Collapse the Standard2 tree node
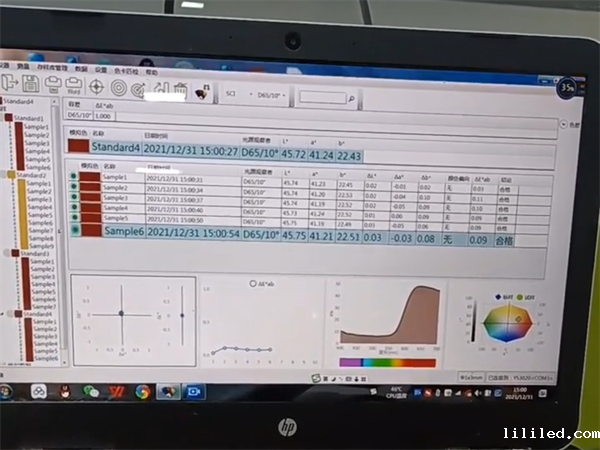 pyautogui.click(x=6, y=174)
